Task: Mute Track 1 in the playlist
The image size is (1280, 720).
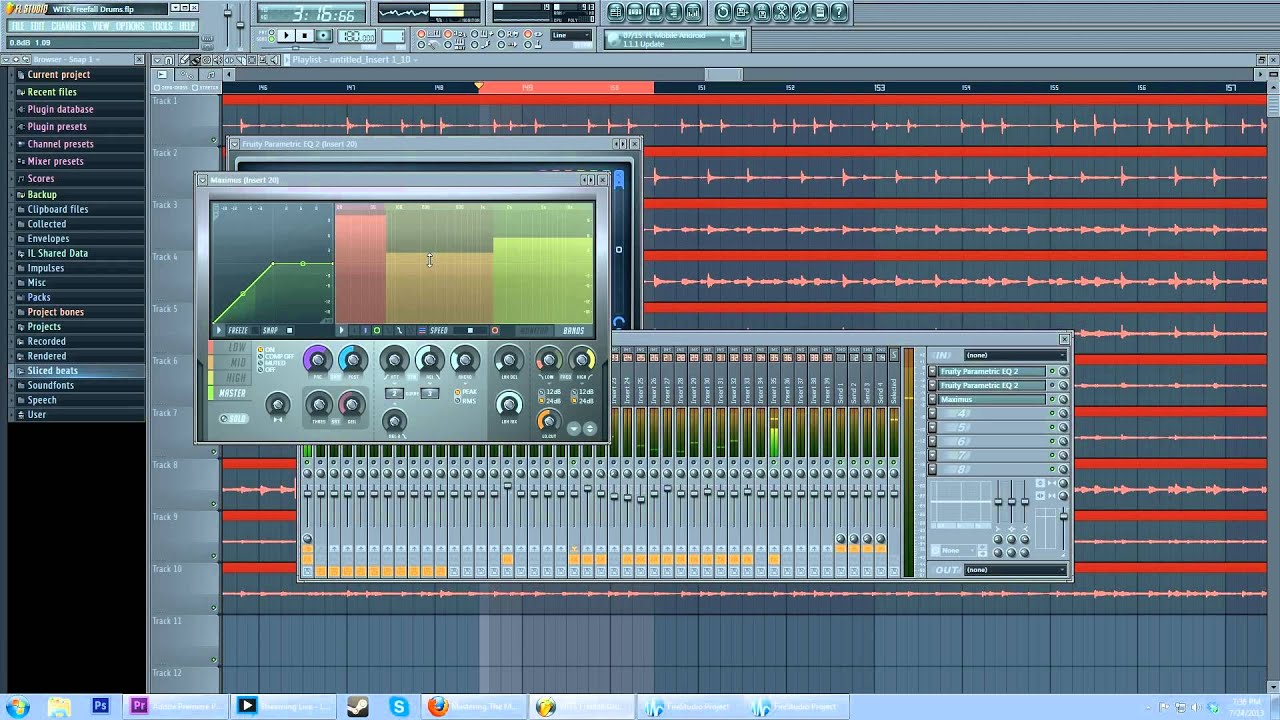Action: pos(214,141)
